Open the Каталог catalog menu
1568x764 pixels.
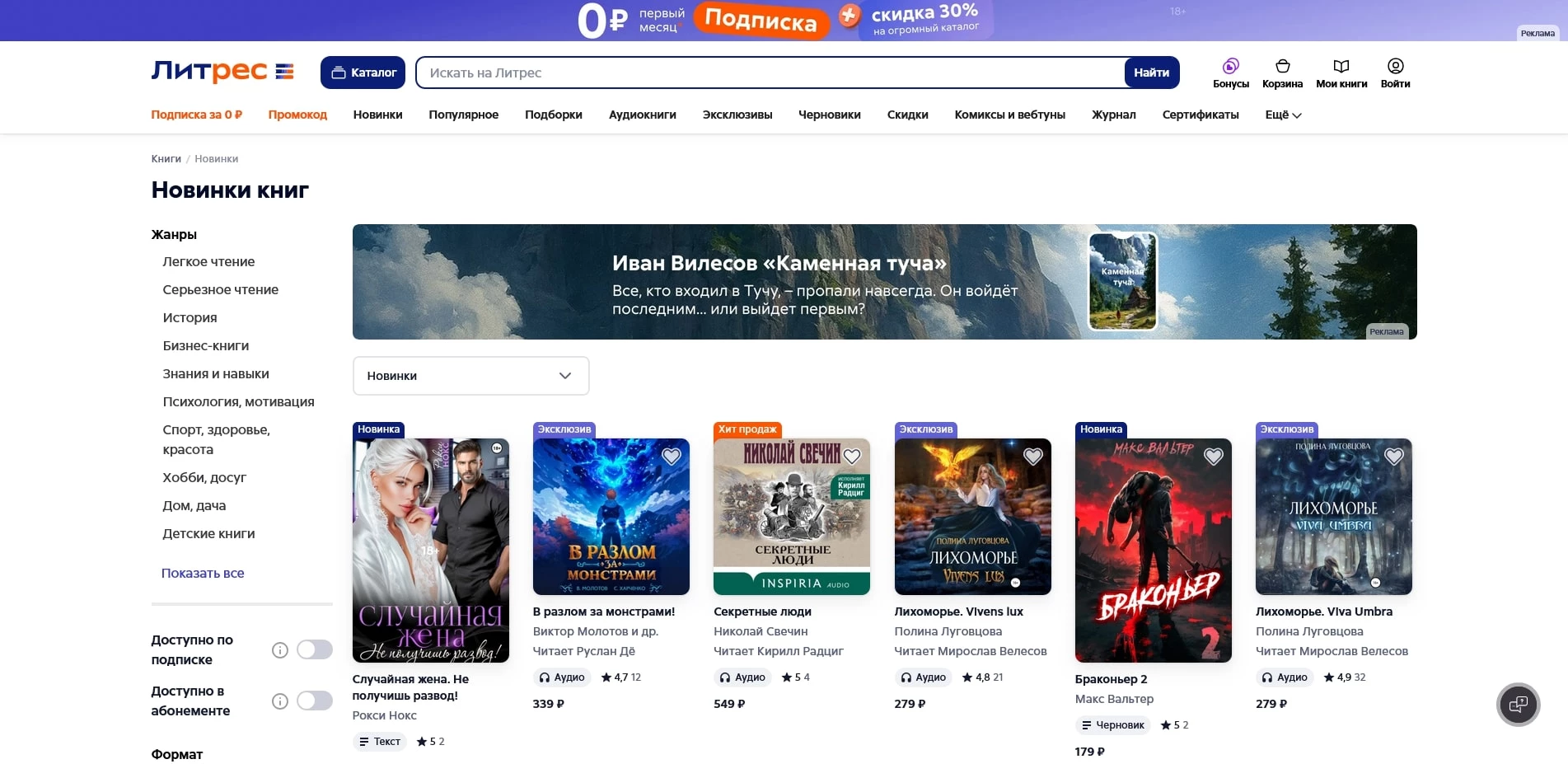tap(363, 73)
